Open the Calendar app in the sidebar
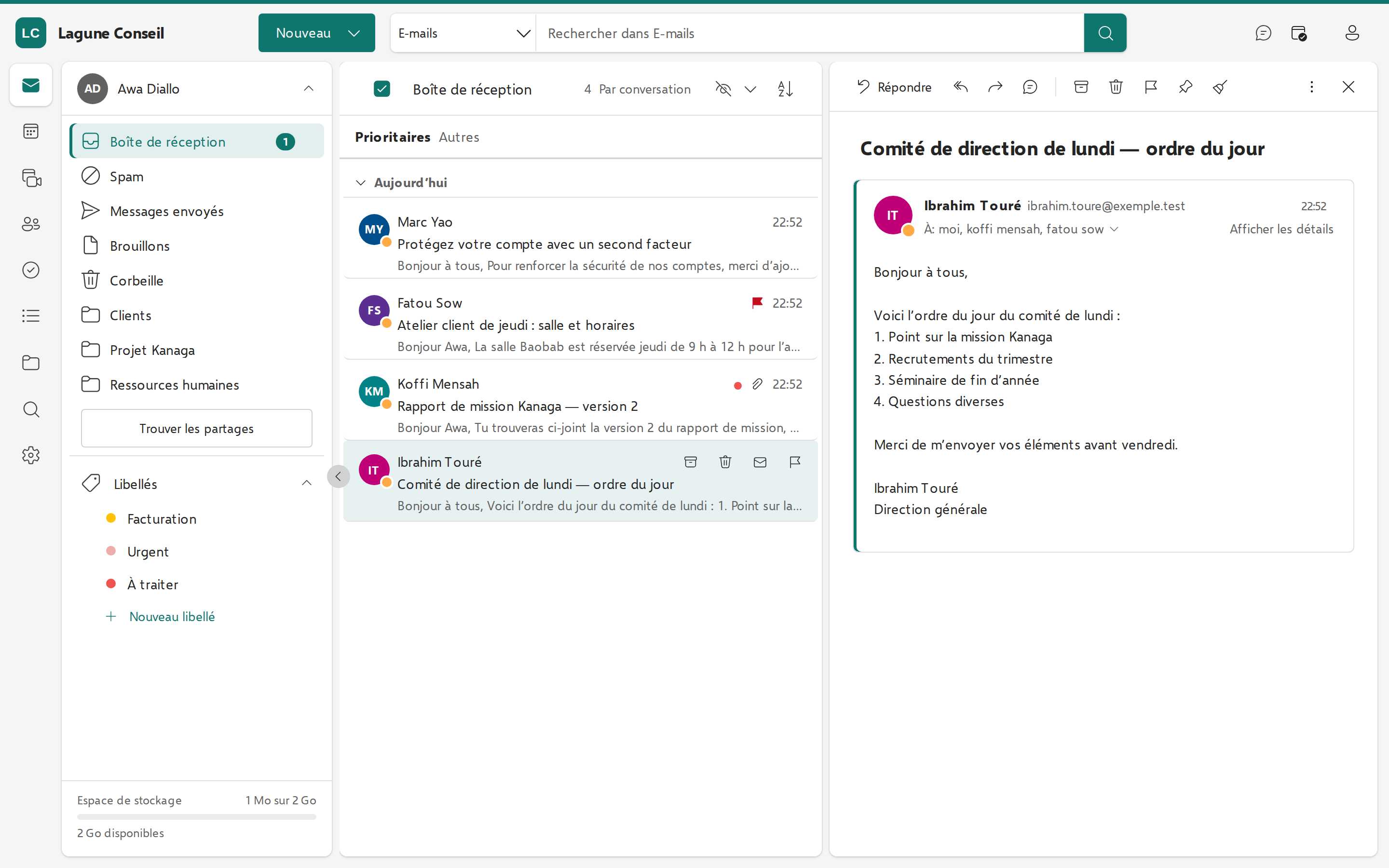Viewport: 1389px width, 868px height. (31, 132)
